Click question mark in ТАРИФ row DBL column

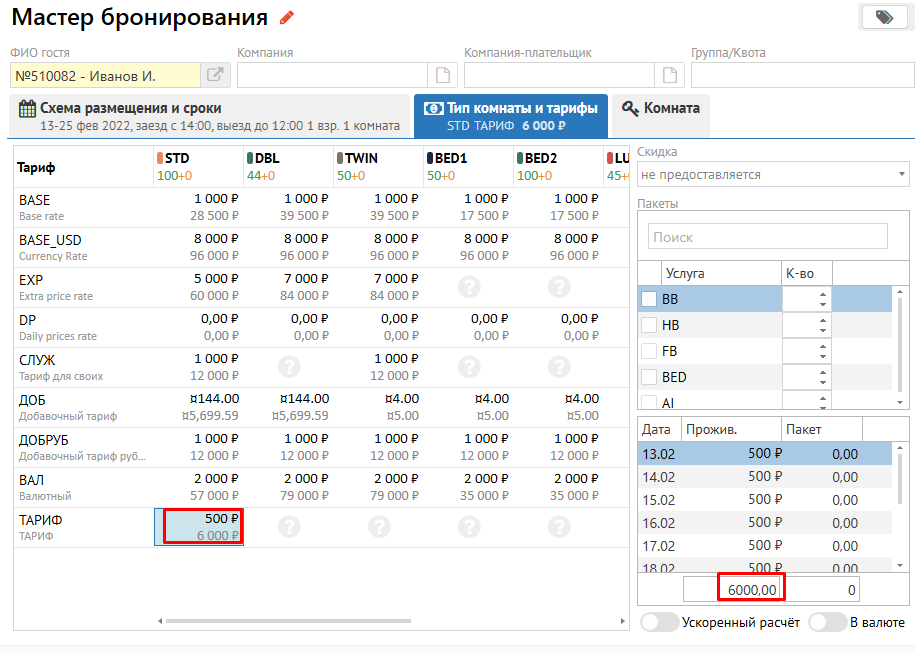point(289,527)
